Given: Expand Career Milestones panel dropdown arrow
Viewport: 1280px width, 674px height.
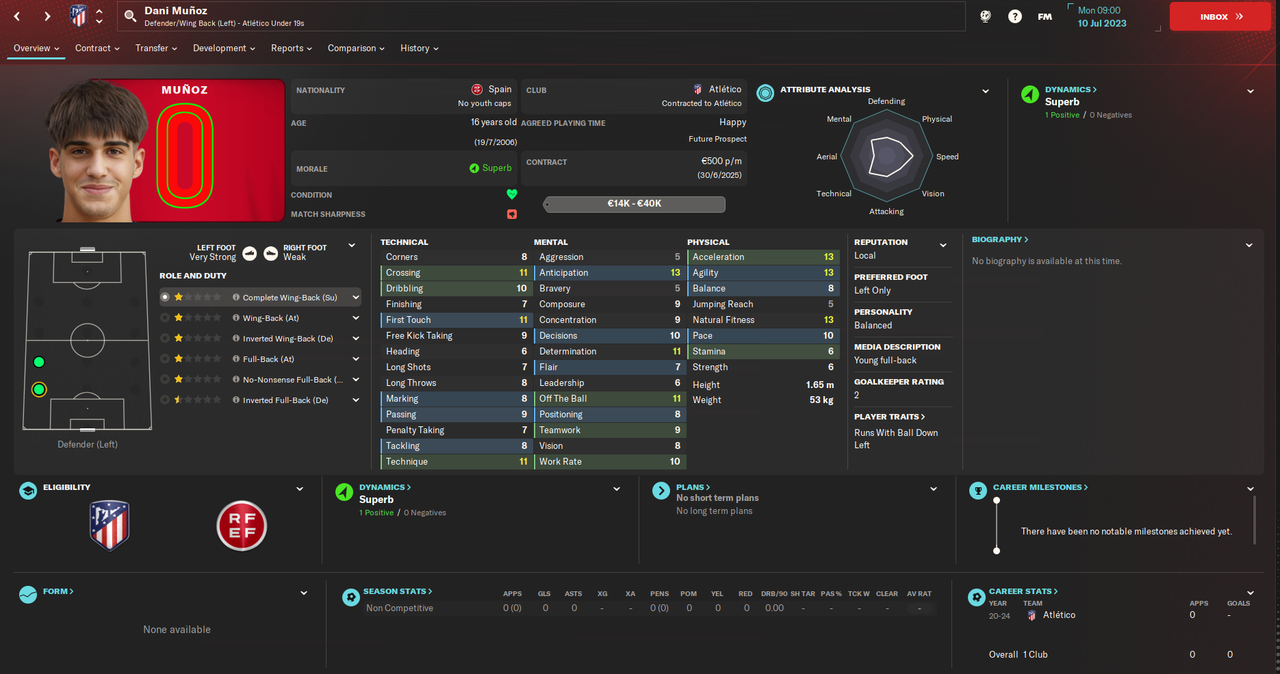Looking at the screenshot, I should (1250, 489).
